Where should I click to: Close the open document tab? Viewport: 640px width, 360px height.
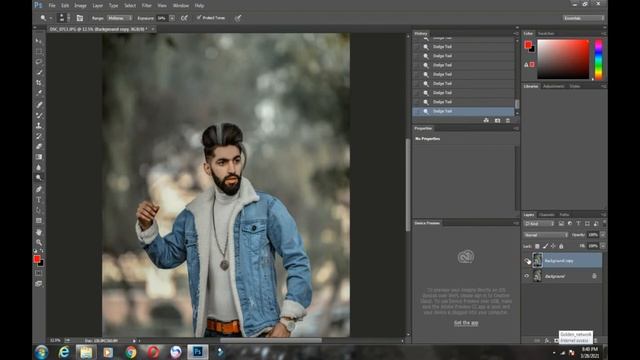pos(153,29)
